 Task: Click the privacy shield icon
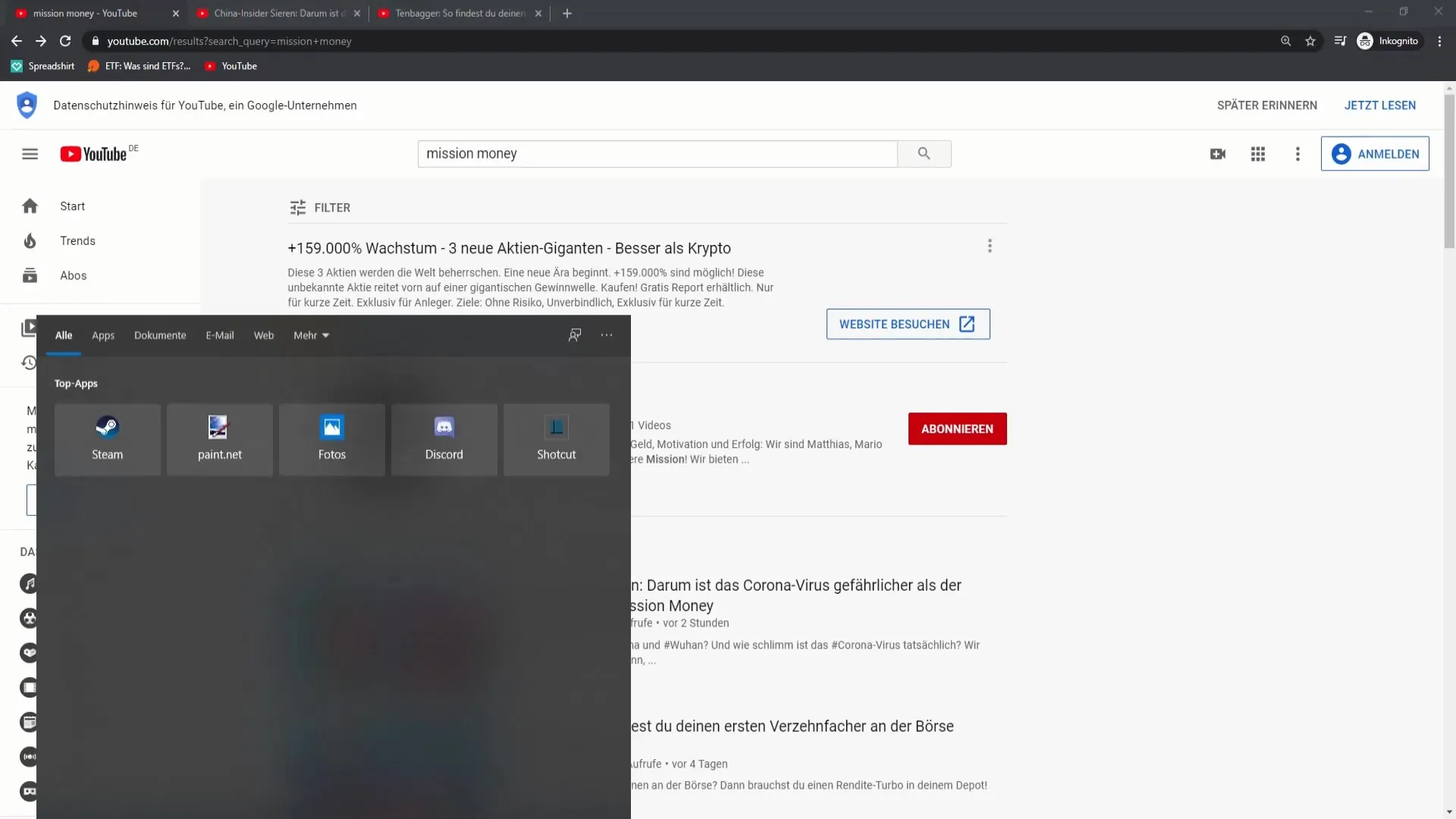tap(27, 105)
